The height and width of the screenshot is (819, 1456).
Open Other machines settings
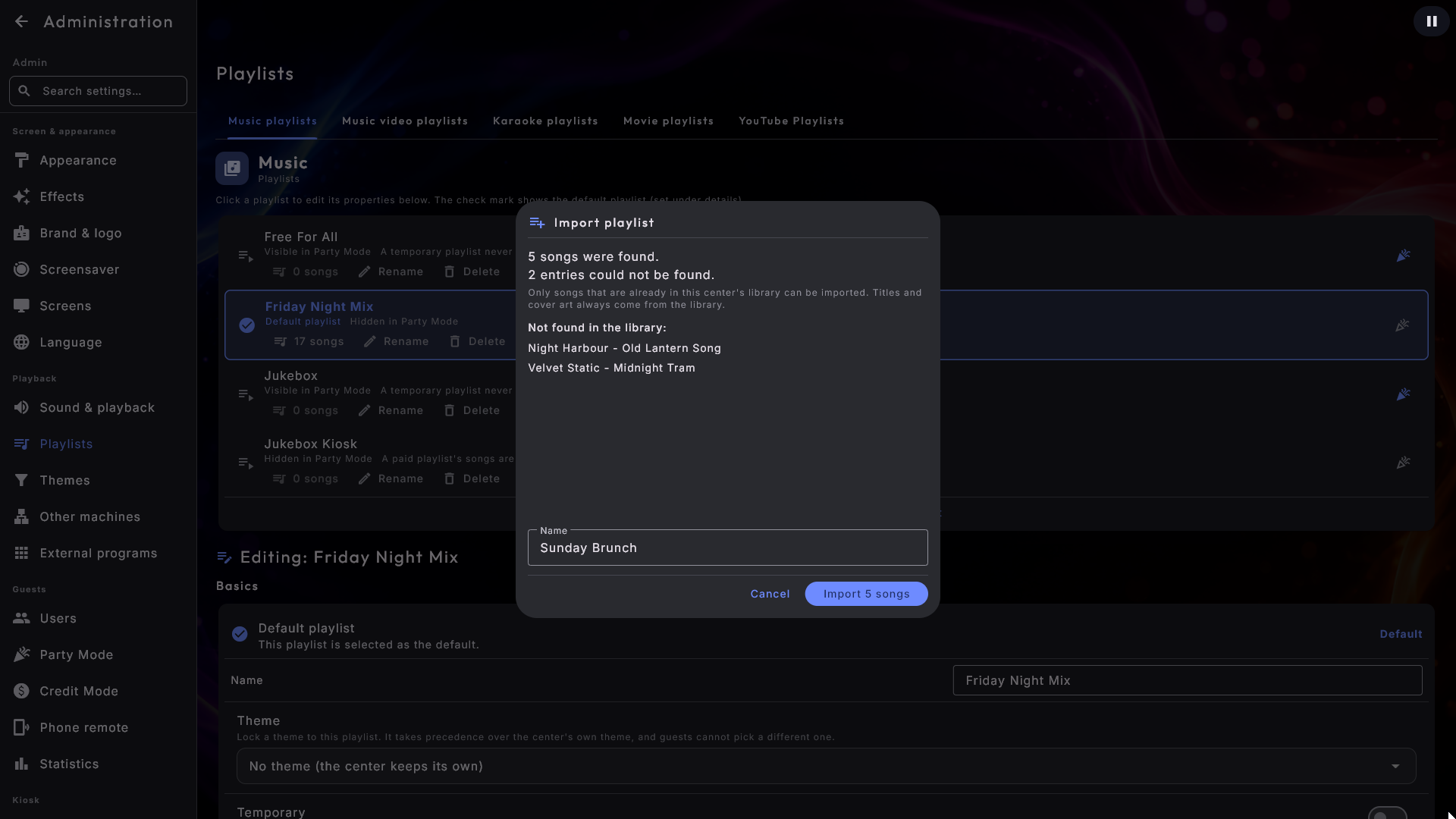point(99,517)
